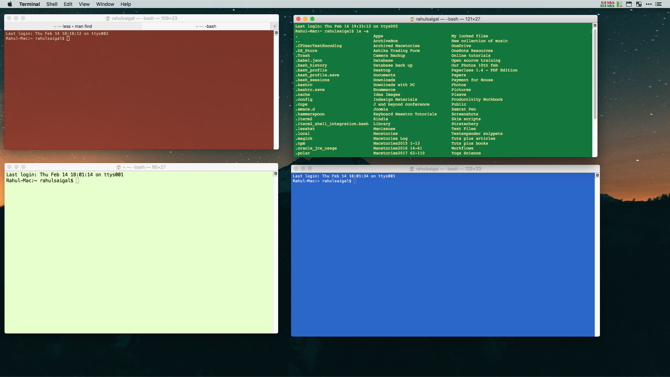Image resolution: width=670 pixels, height=377 pixels.
Task: Click the green battery-bars status icon
Action: click(620, 4)
